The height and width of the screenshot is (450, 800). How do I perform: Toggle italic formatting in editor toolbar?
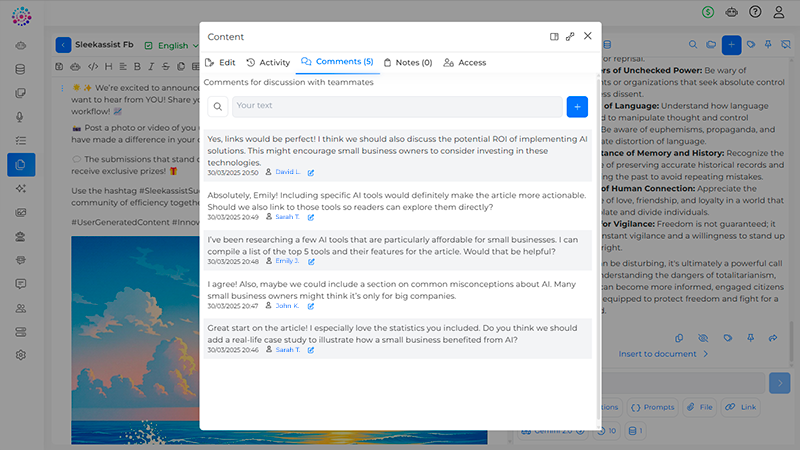pyautogui.click(x=151, y=66)
